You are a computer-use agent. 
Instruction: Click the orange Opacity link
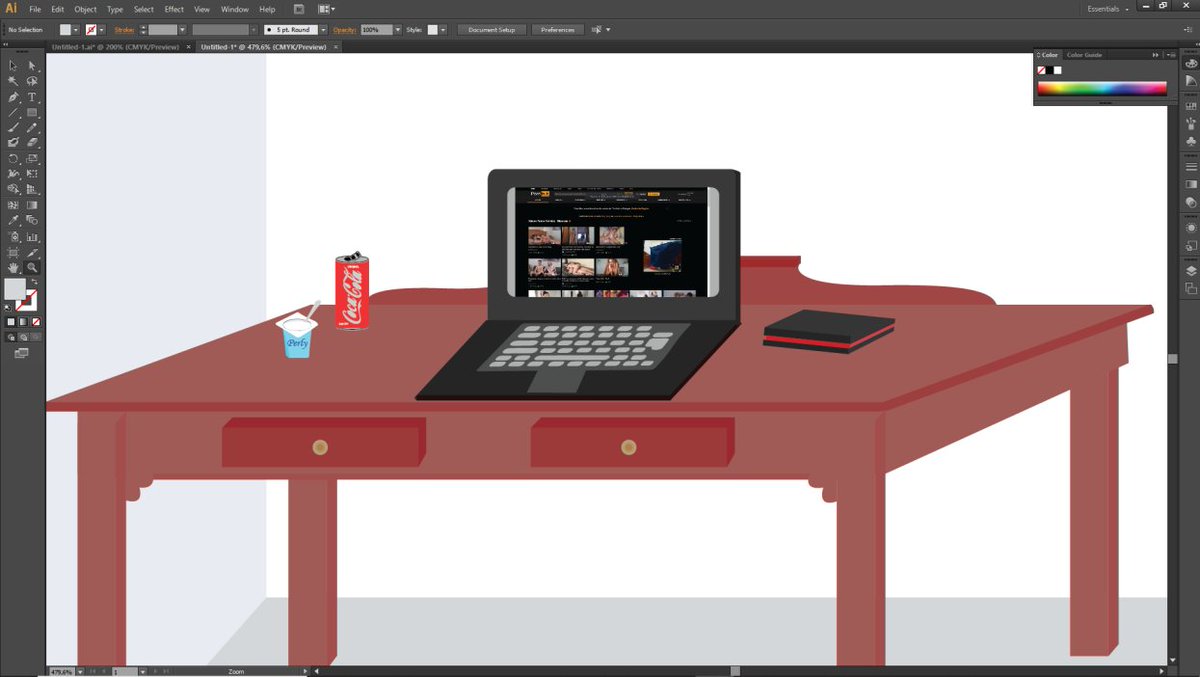[x=344, y=30]
